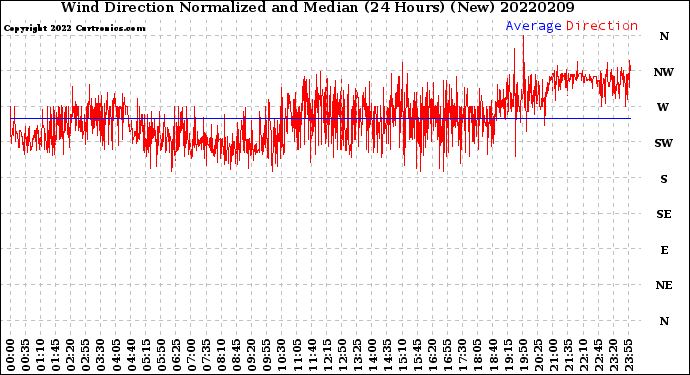Screen dimensions: 690x375
Task: Click the 21:00 time axis label
Action: point(553,355)
